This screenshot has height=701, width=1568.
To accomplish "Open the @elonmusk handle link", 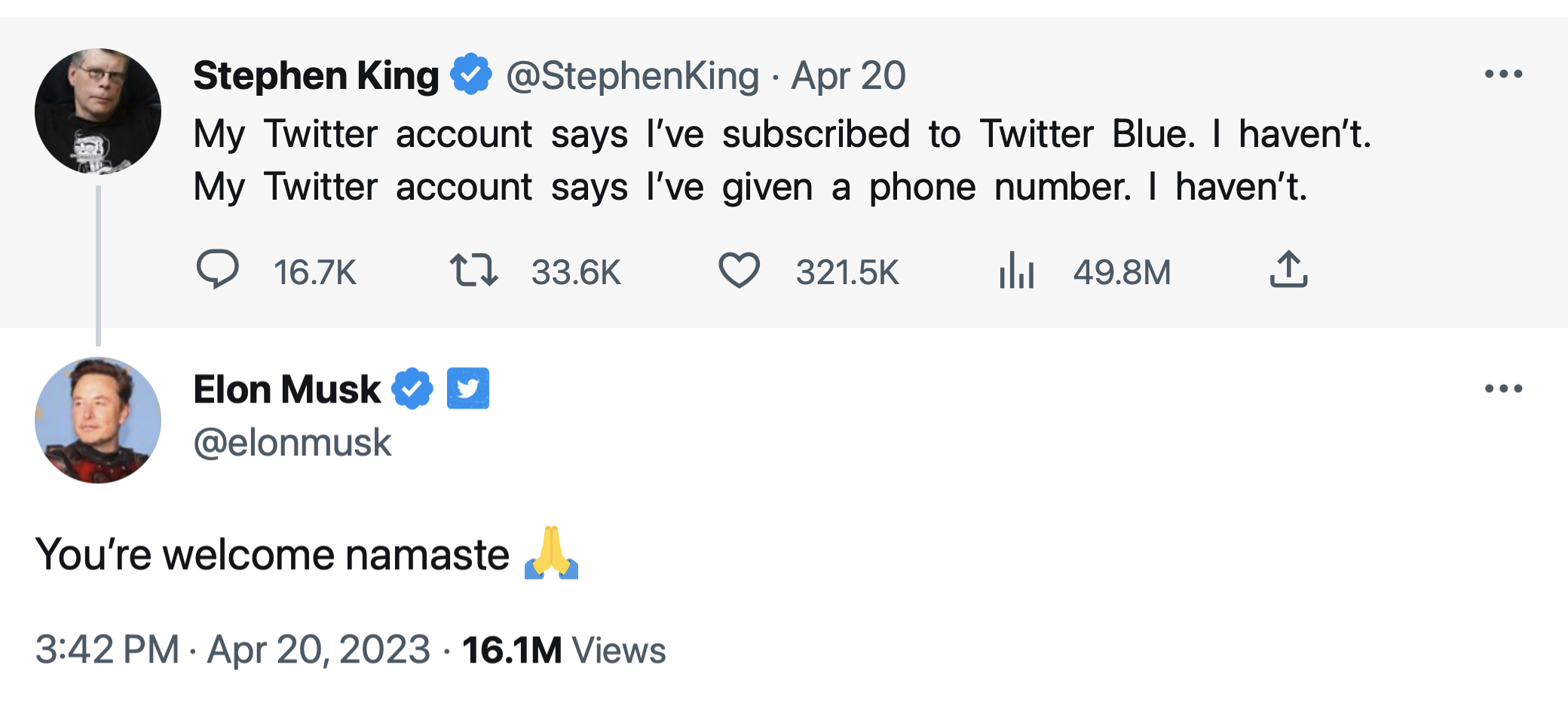I will tap(292, 442).
